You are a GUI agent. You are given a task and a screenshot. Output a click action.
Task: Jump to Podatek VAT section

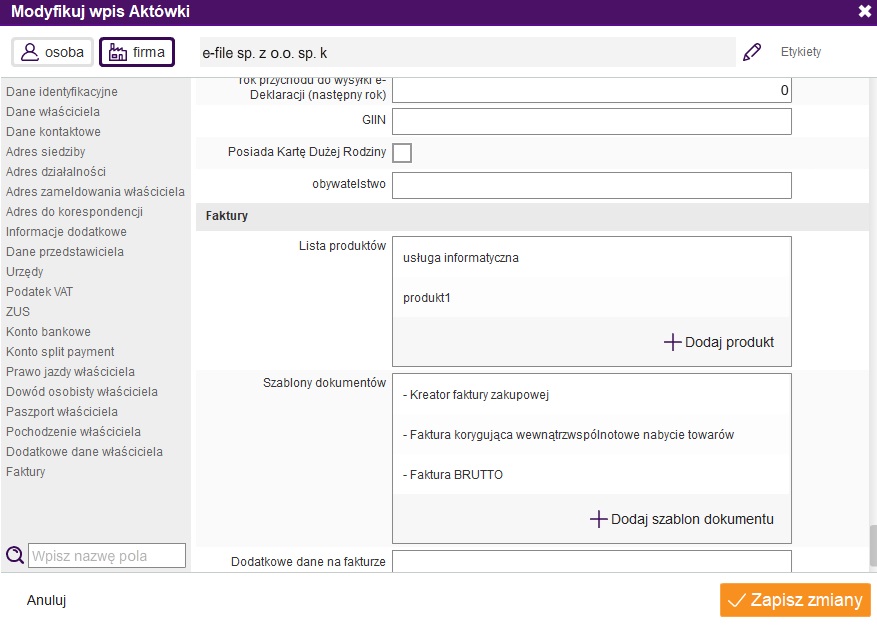coord(39,292)
